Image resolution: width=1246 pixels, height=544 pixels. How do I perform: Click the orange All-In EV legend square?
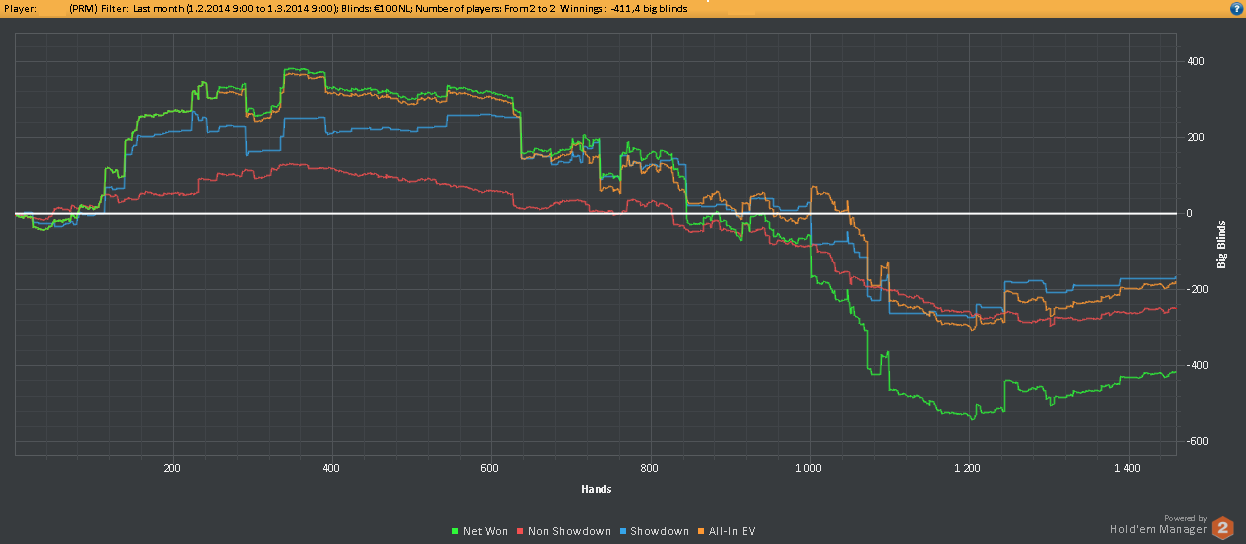pos(698,531)
